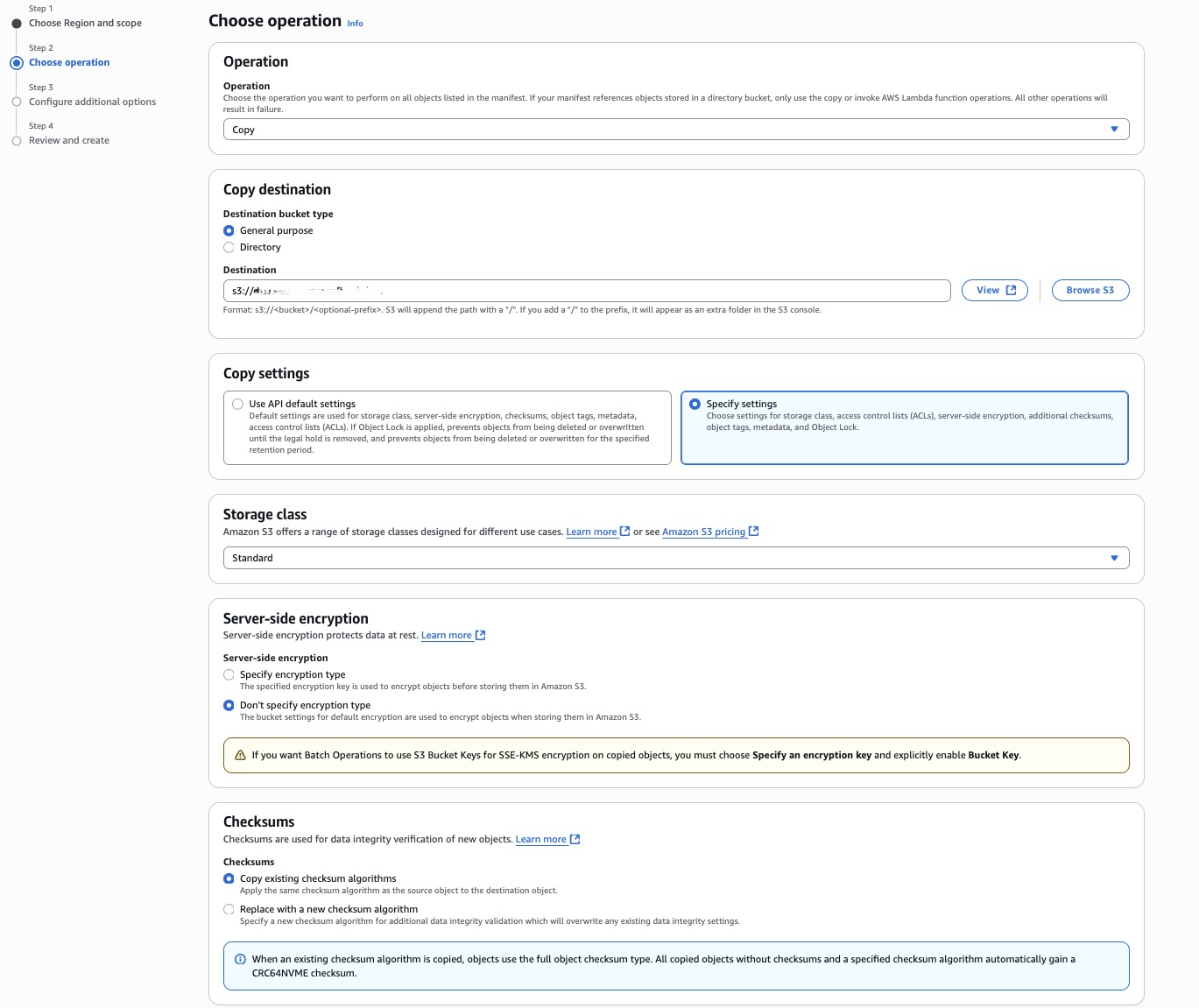Select Directory destination bucket type
The image size is (1199, 1008).
click(x=229, y=248)
